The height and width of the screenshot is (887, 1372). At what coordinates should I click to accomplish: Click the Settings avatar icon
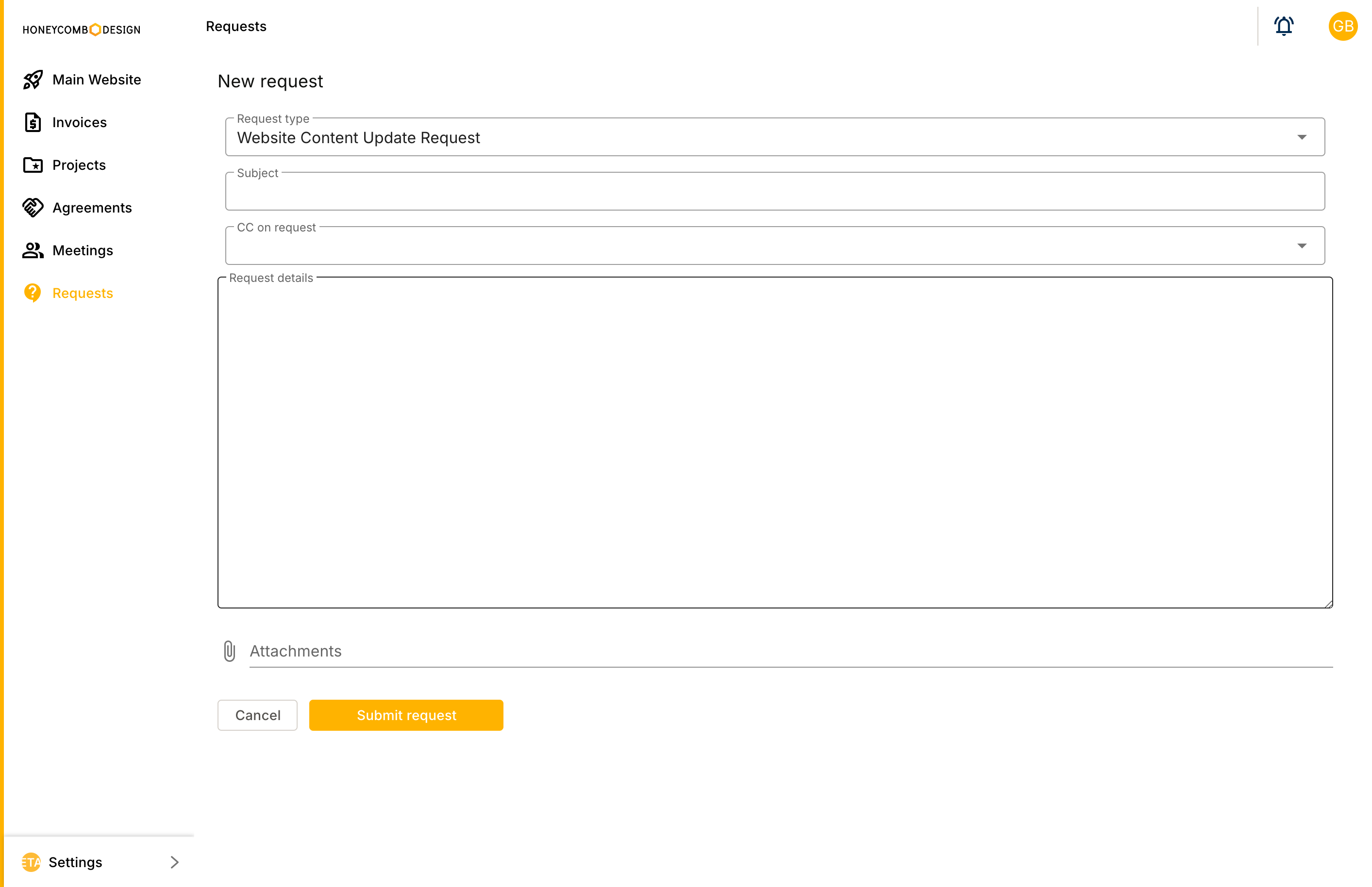pyautogui.click(x=31, y=862)
